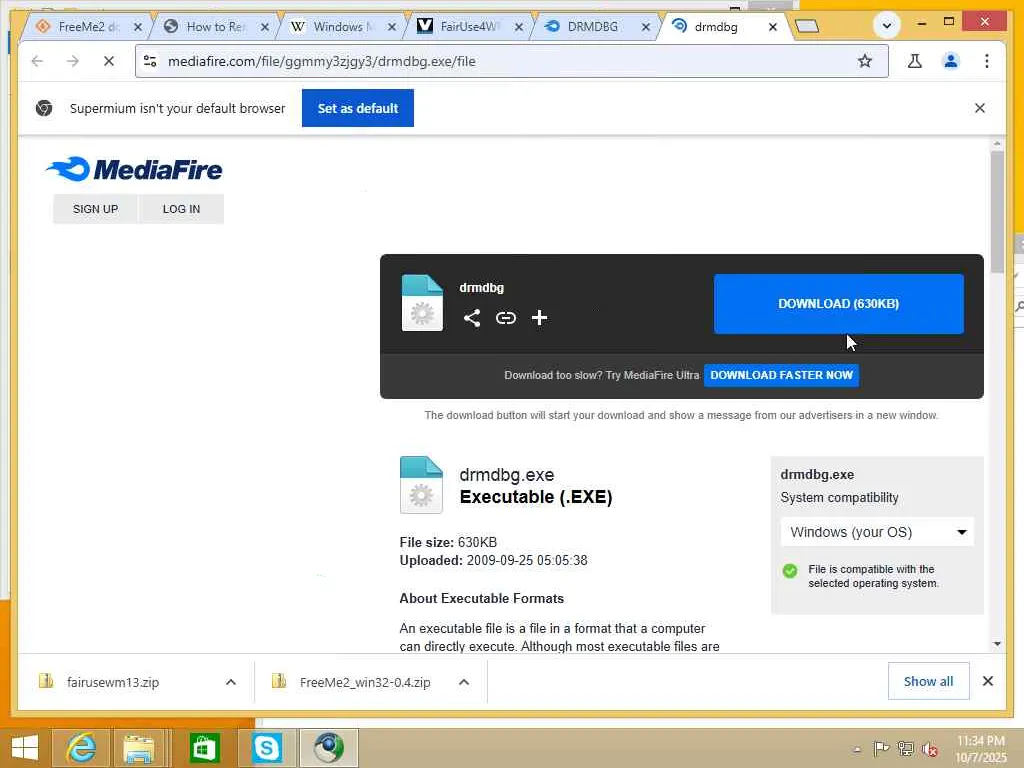Screen dimensions: 1024x768
Task: Open a new tab
Action: click(x=807, y=26)
